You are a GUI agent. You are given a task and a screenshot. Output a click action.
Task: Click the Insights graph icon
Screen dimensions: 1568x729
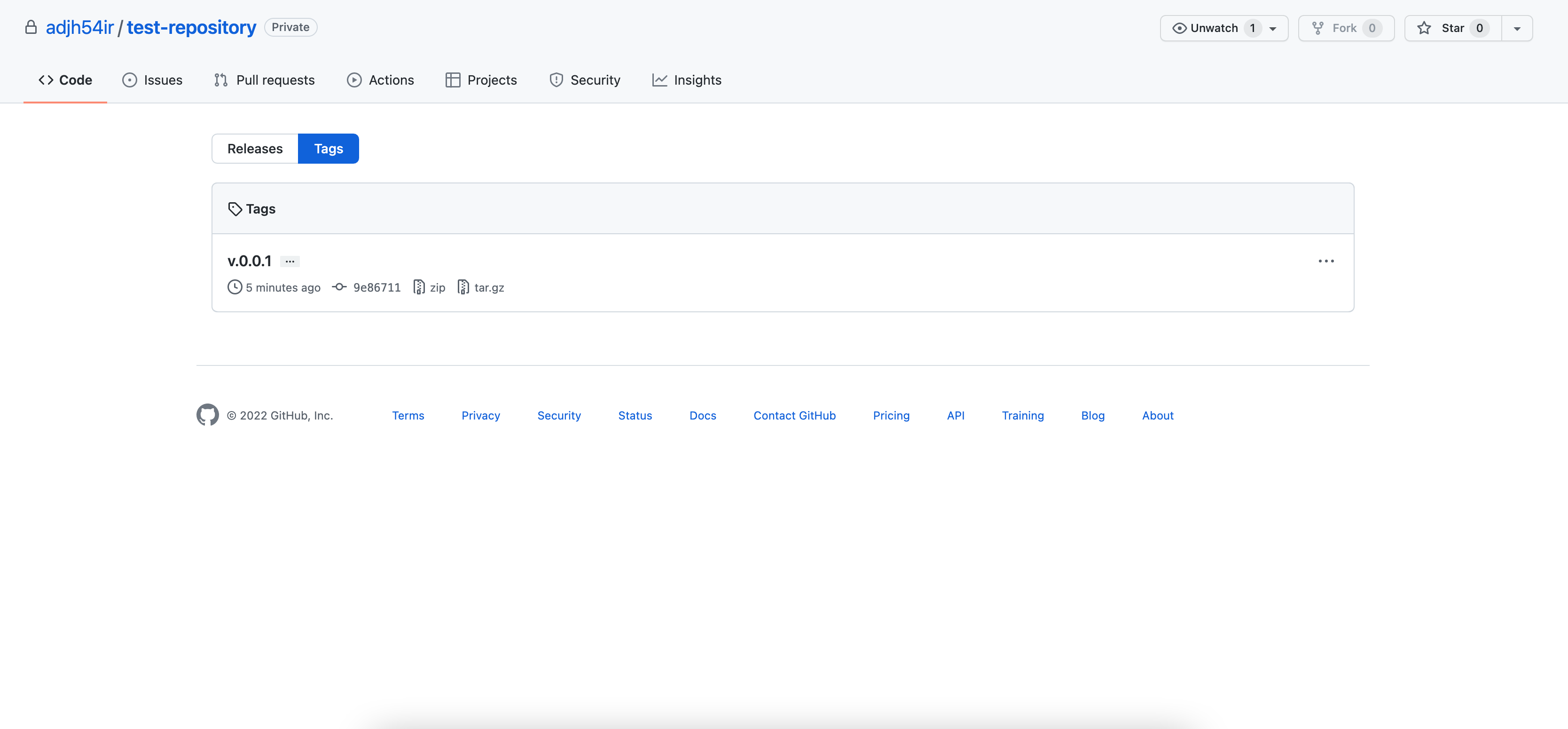point(659,80)
